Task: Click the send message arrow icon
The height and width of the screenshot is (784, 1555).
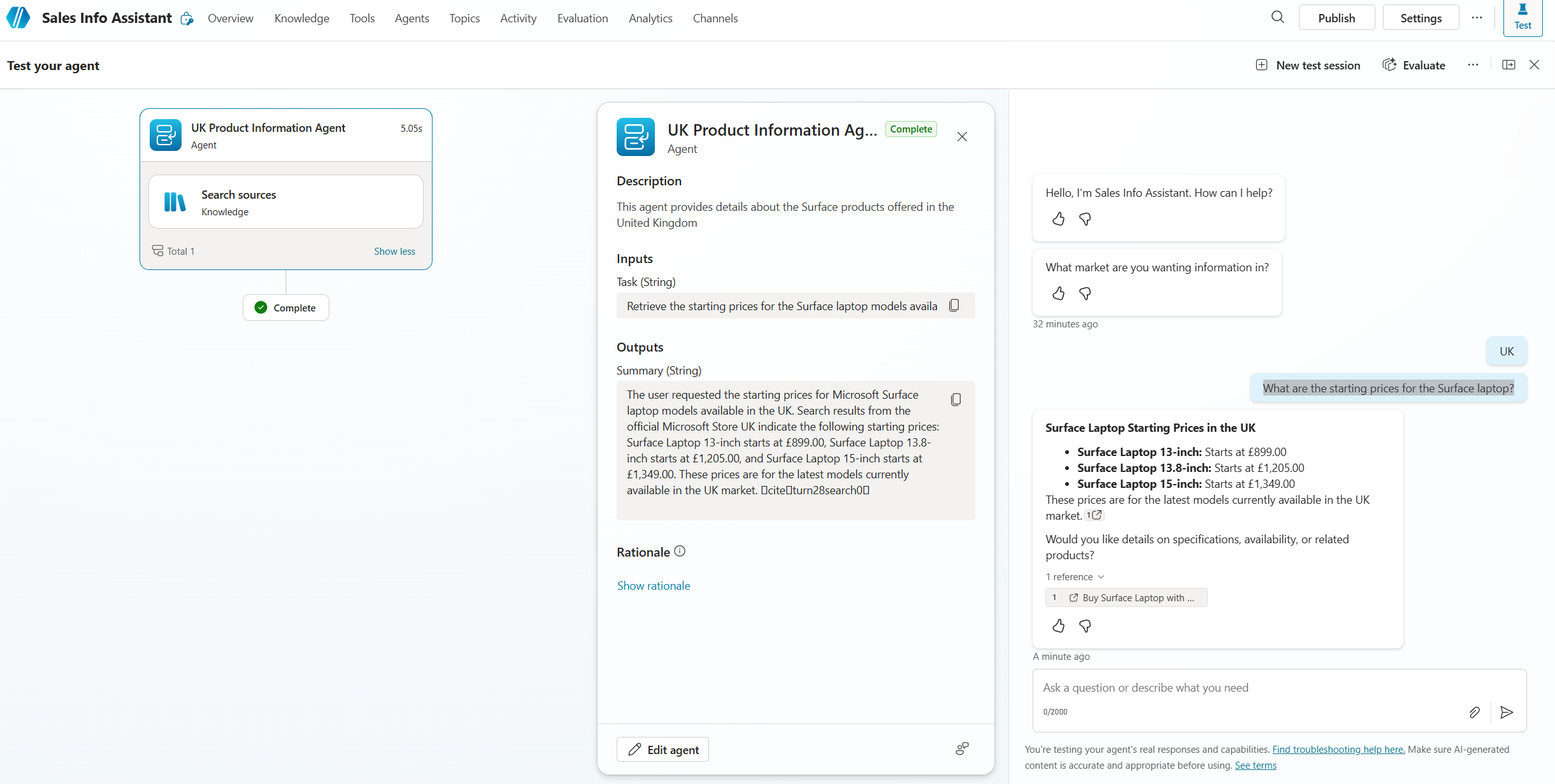Action: (1506, 712)
